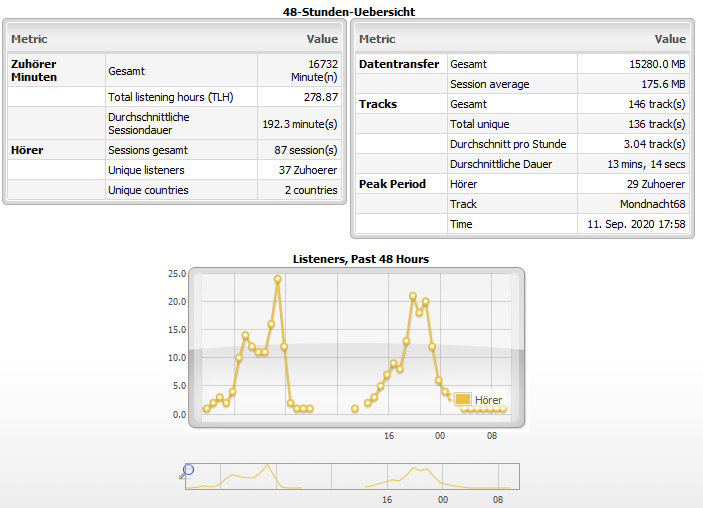Click the 278.87 value cell
The height and width of the screenshot is (508, 703).
point(299,97)
